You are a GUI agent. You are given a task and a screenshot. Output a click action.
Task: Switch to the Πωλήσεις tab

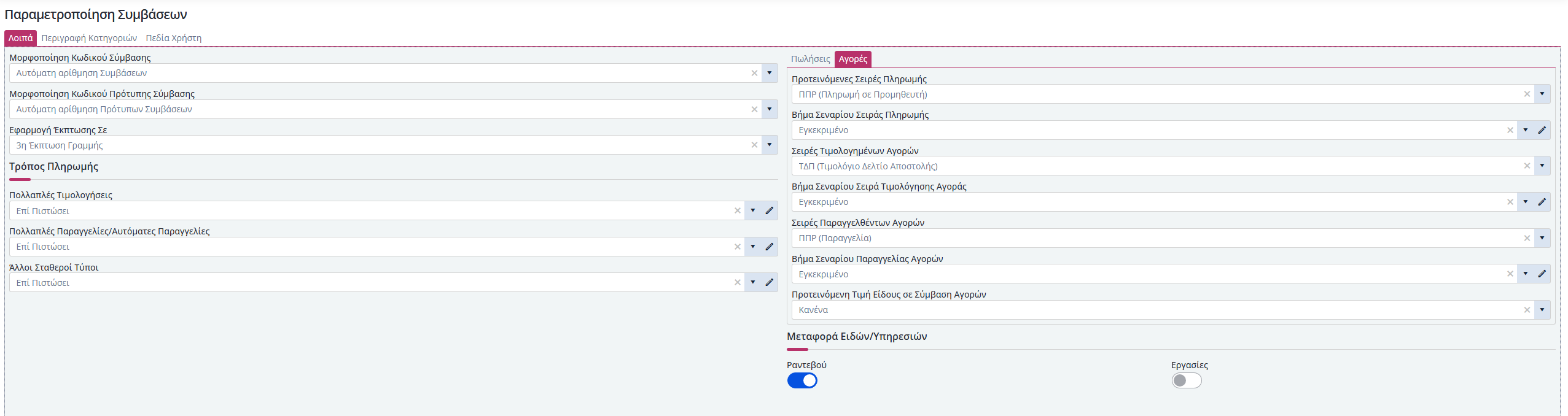tap(809, 59)
